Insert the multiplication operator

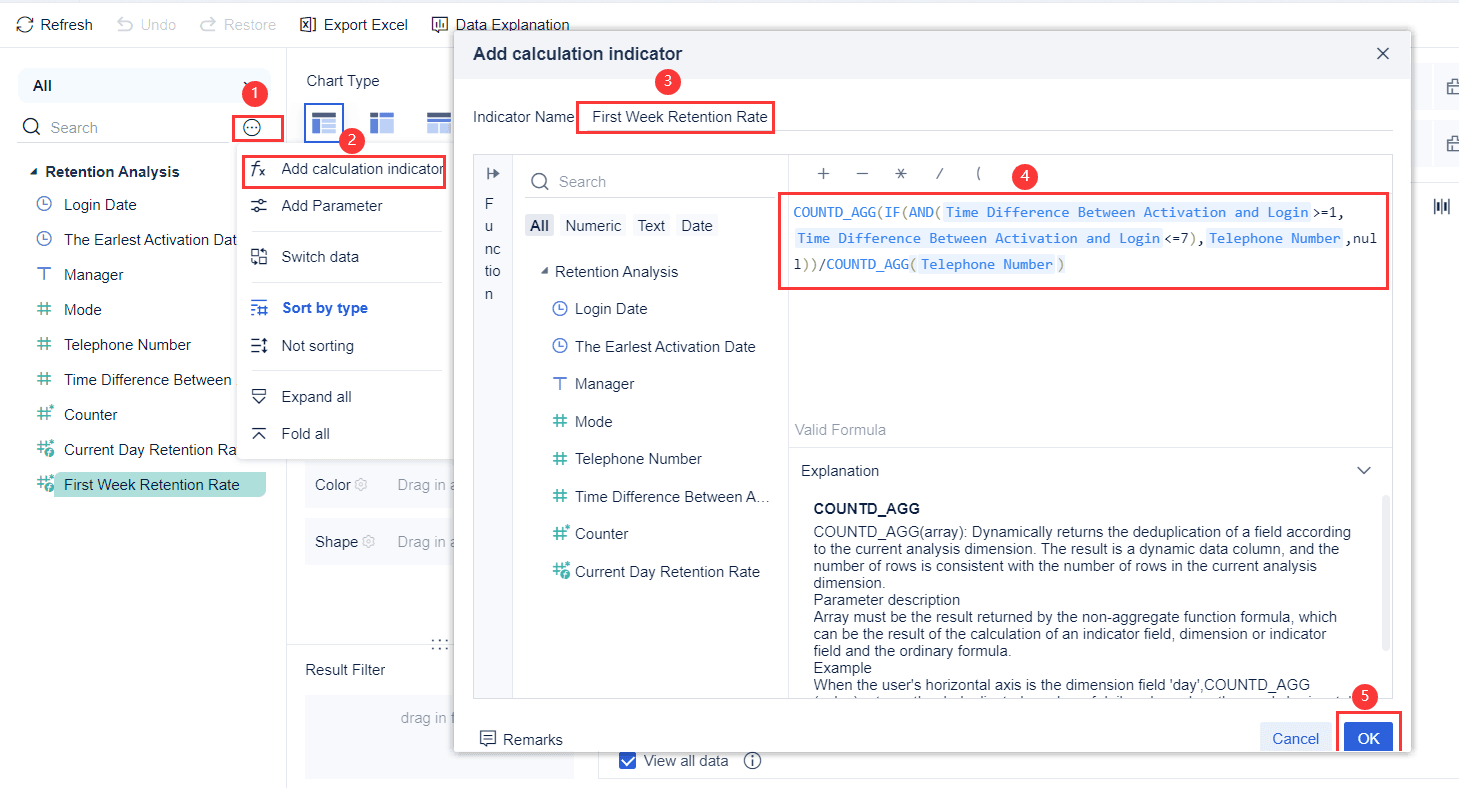pyautogui.click(x=900, y=174)
